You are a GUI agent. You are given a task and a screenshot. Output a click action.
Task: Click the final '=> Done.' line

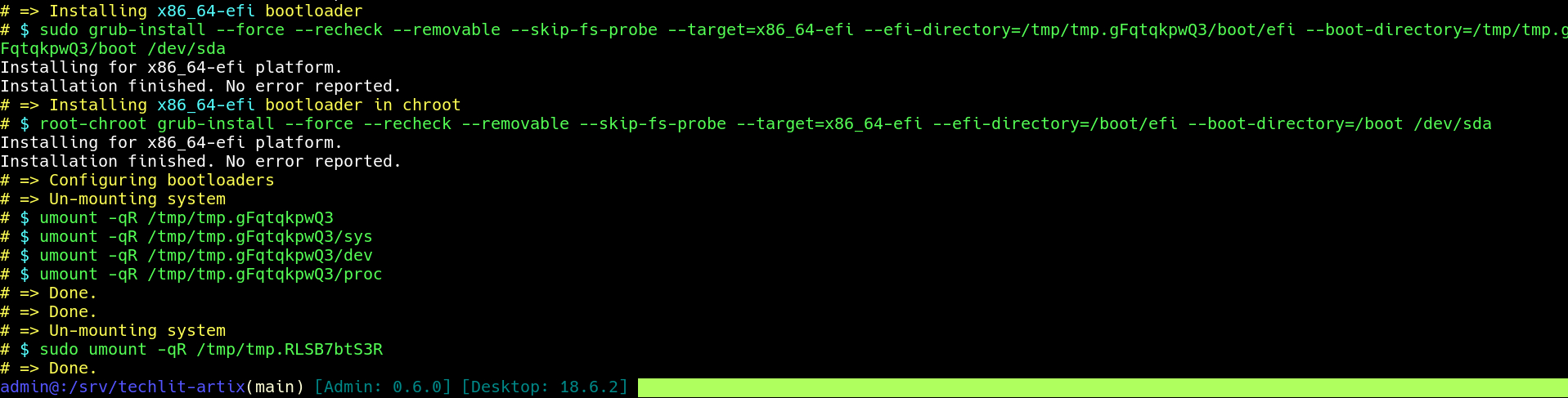pos(58,369)
